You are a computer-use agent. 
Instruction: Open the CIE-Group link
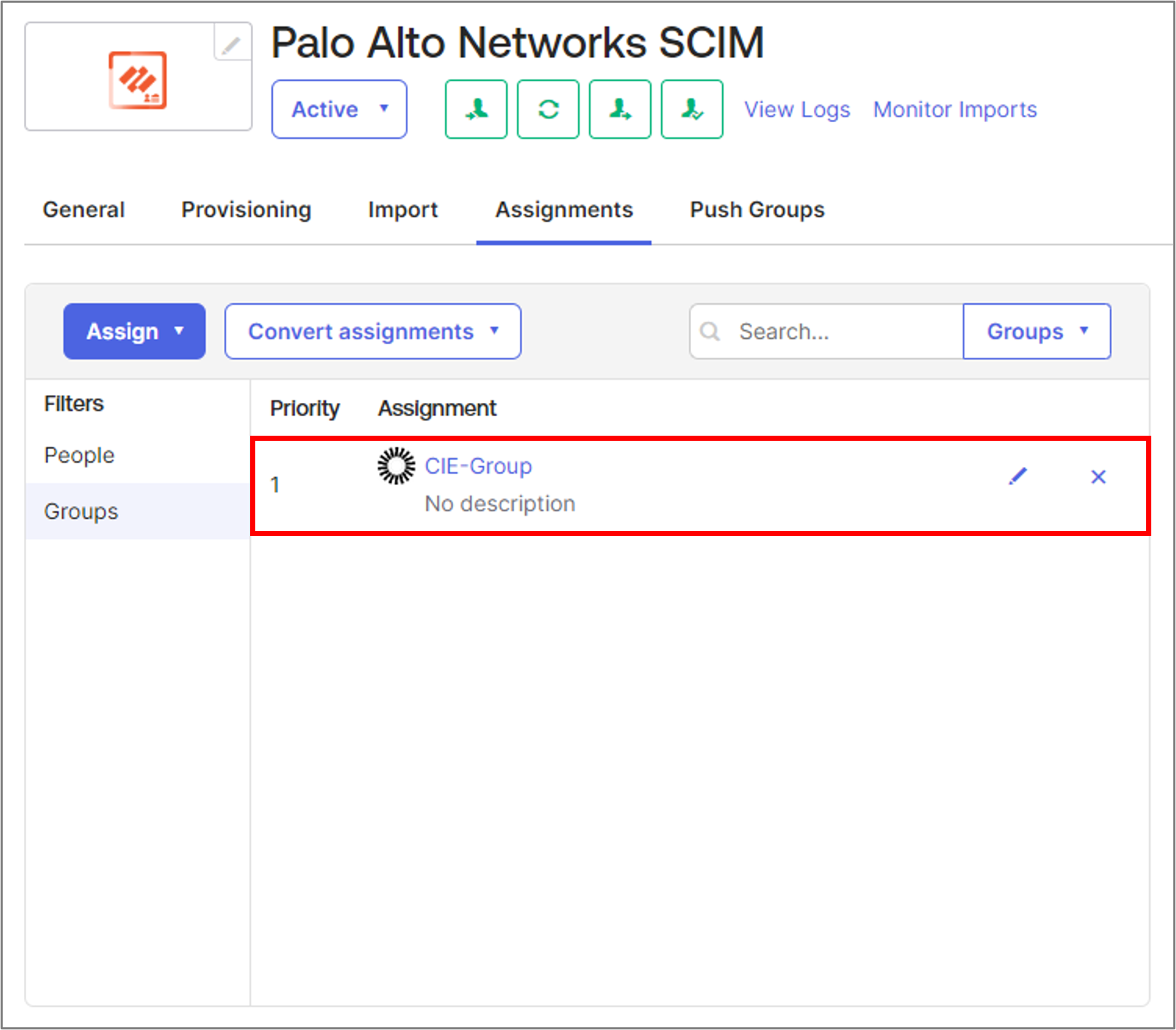479,466
